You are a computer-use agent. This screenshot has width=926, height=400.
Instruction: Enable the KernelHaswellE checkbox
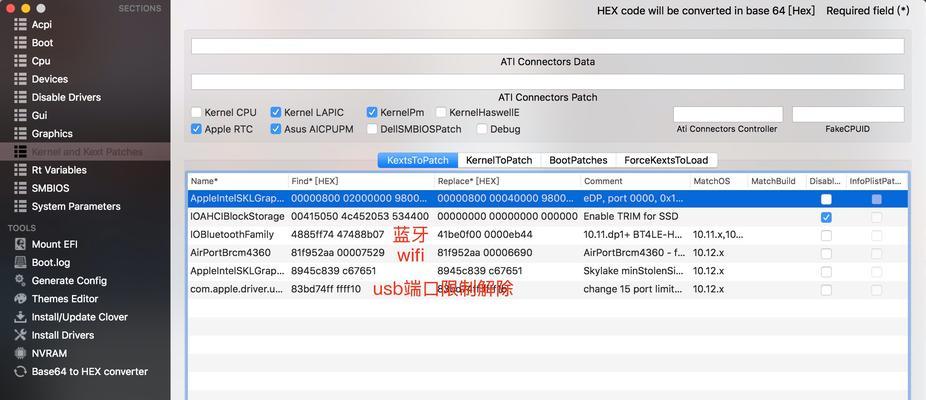(441, 112)
